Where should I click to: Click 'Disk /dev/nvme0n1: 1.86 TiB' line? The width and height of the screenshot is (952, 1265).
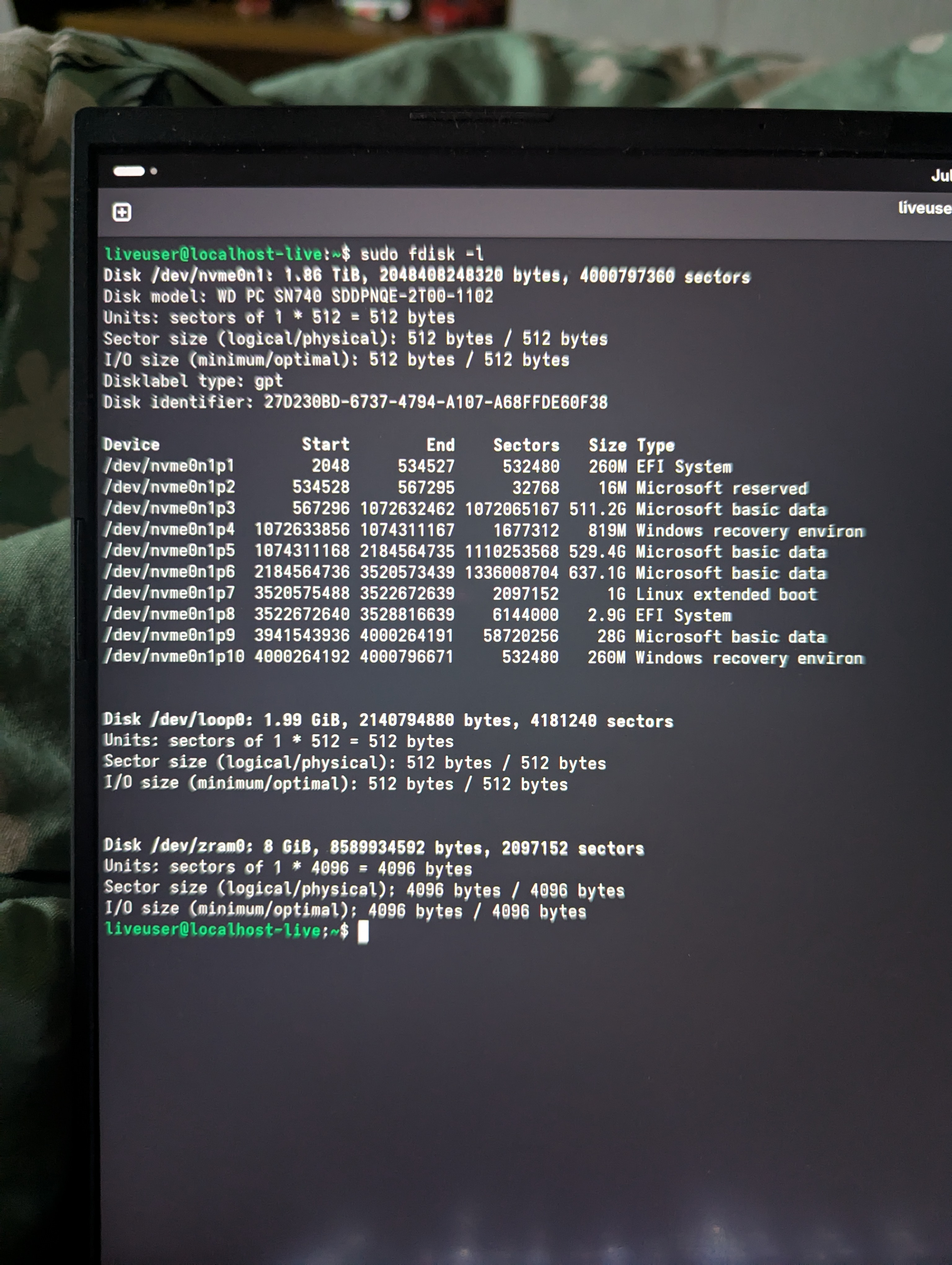[x=426, y=276]
